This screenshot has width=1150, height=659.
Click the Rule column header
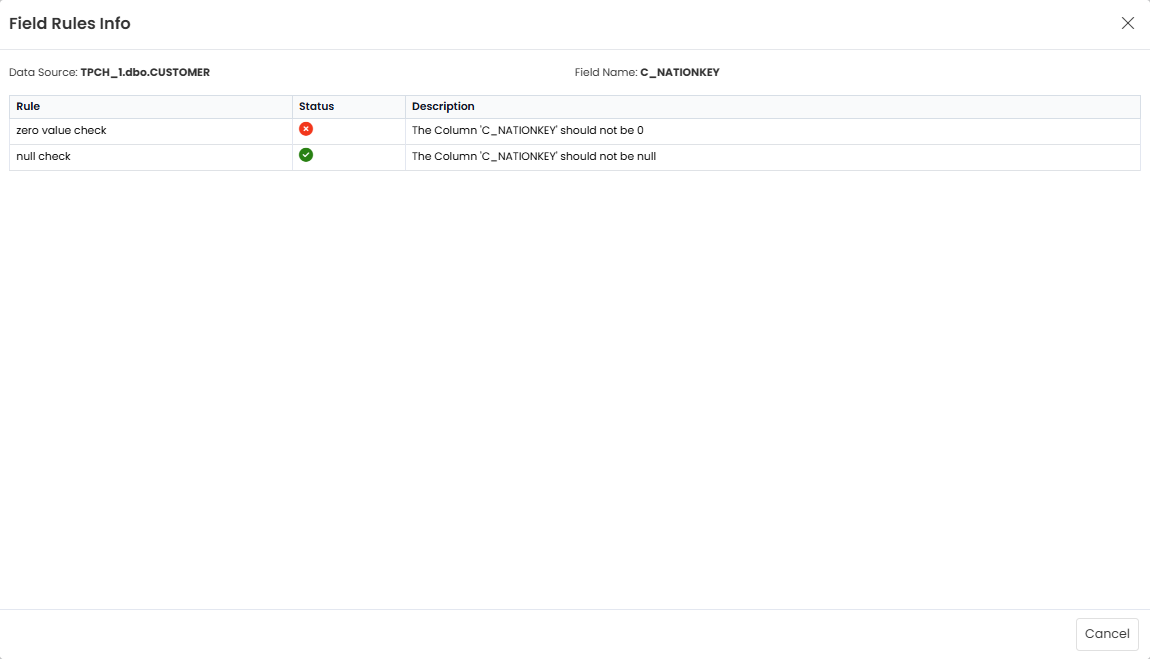click(151, 107)
